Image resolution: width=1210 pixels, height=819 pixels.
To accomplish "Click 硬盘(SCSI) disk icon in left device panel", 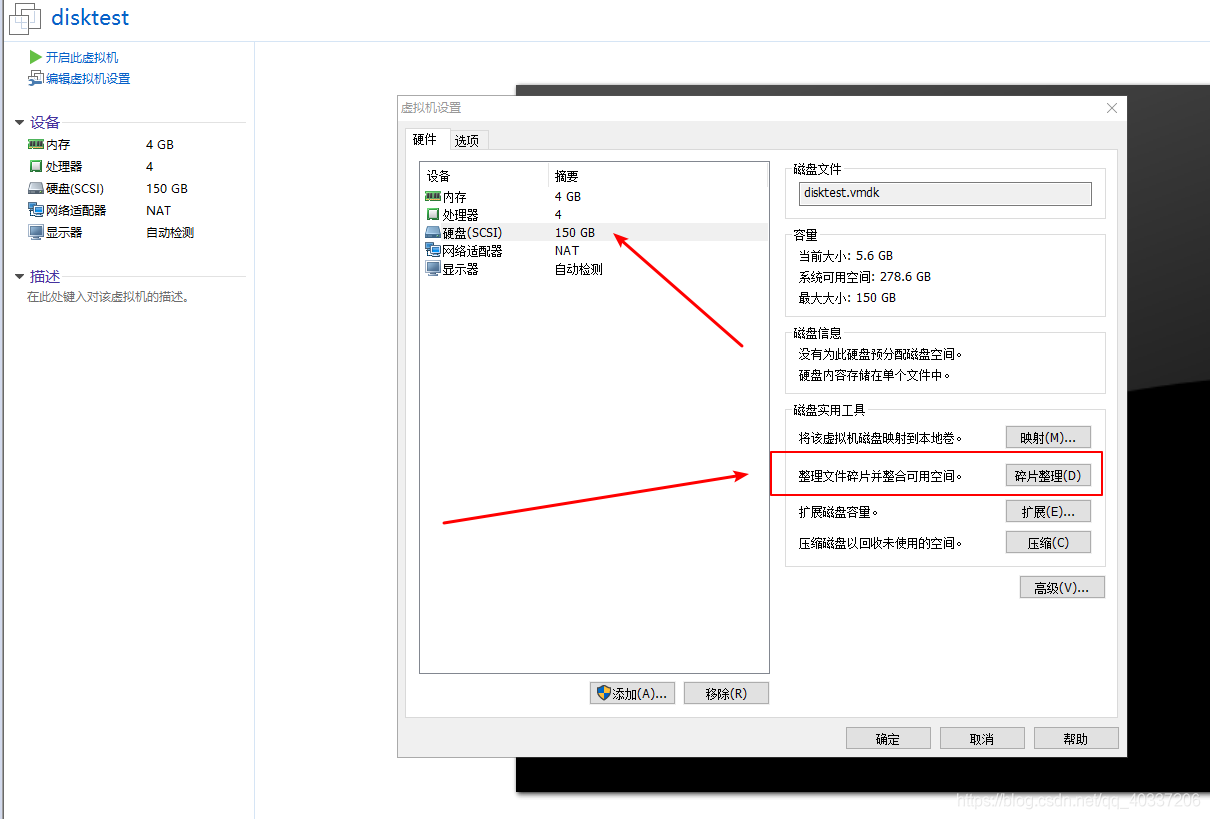I will (36, 189).
